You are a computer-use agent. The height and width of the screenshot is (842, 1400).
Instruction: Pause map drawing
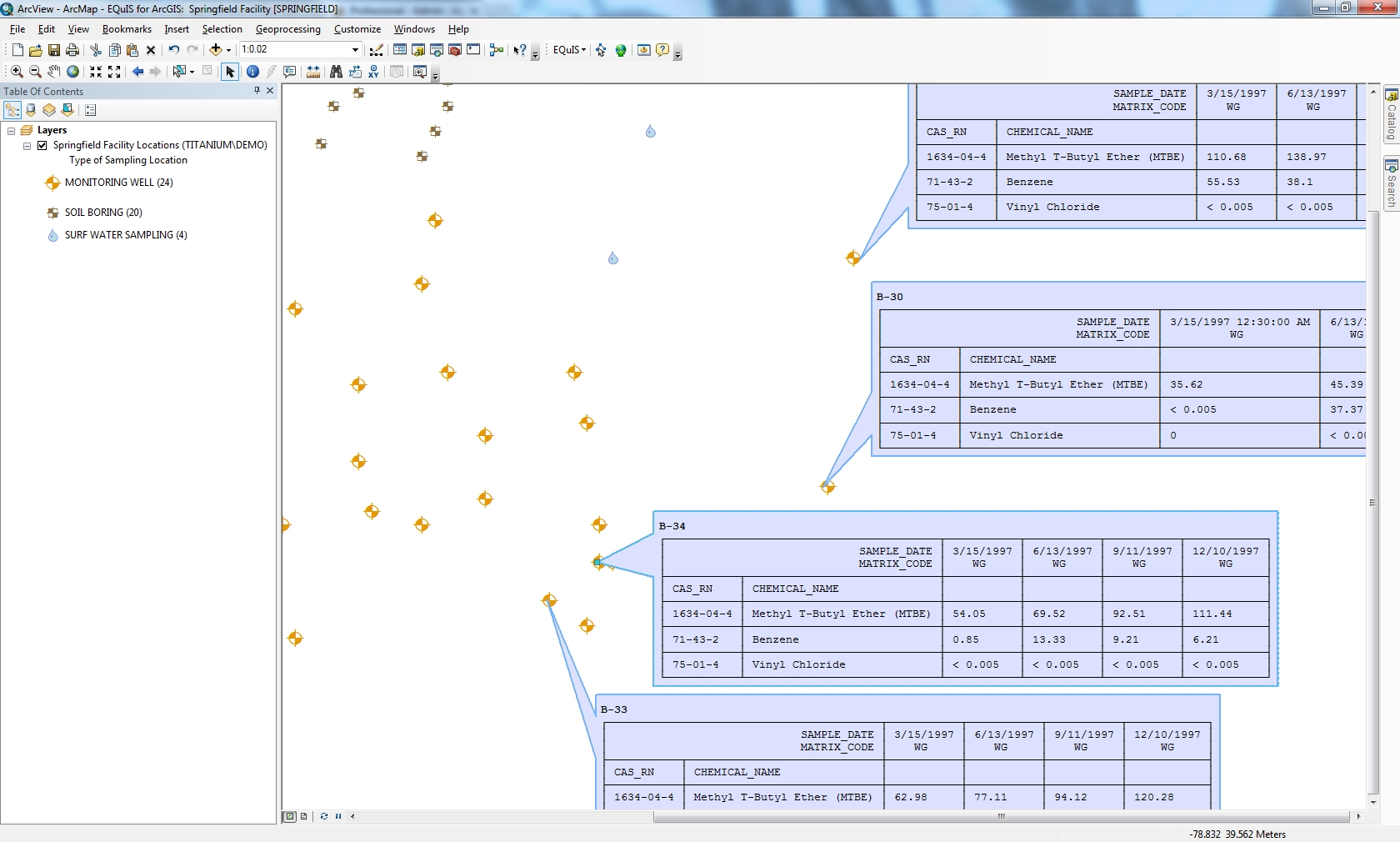[338, 816]
